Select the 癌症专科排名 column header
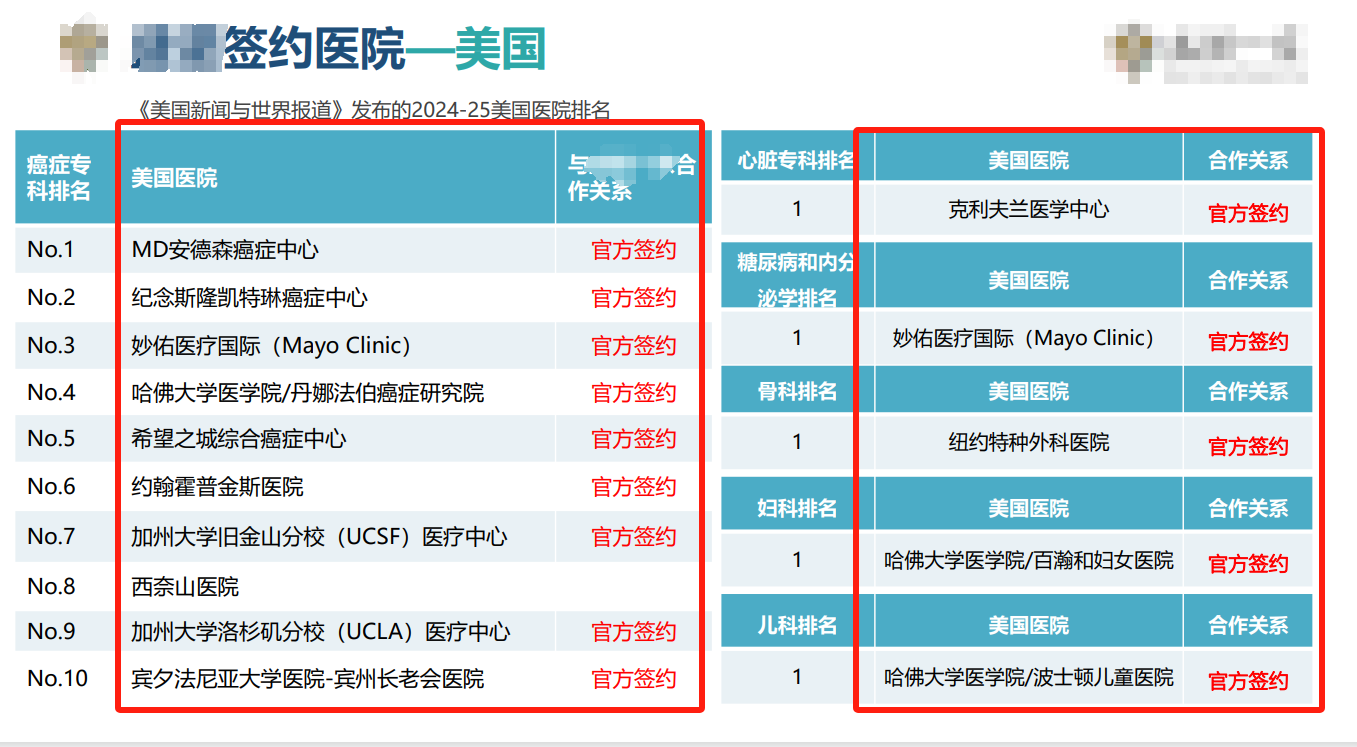This screenshot has width=1357, height=747. click(59, 178)
